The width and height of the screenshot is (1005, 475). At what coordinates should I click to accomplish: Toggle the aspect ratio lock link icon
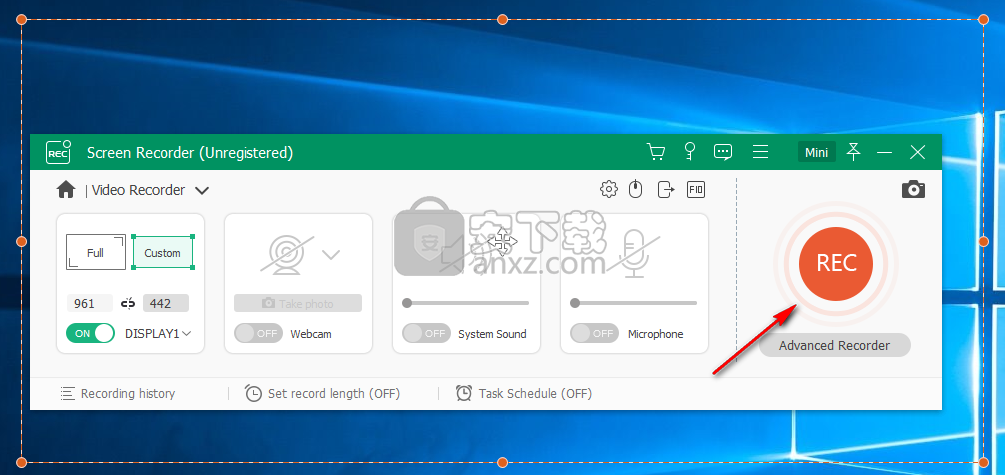pyautogui.click(x=128, y=303)
